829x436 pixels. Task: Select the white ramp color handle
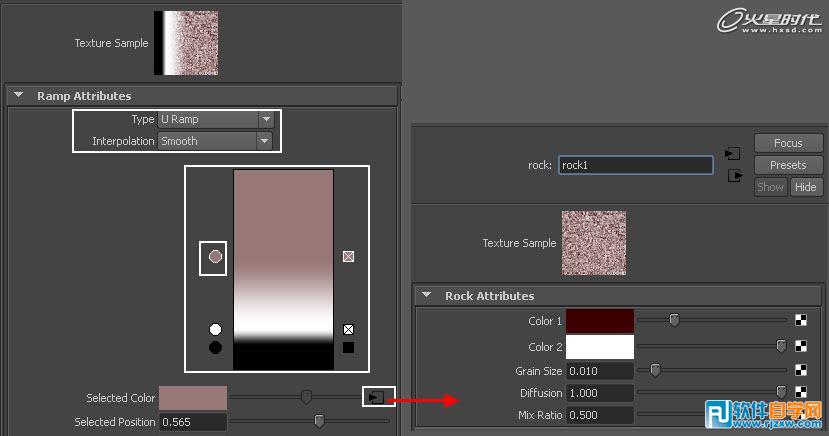215,329
